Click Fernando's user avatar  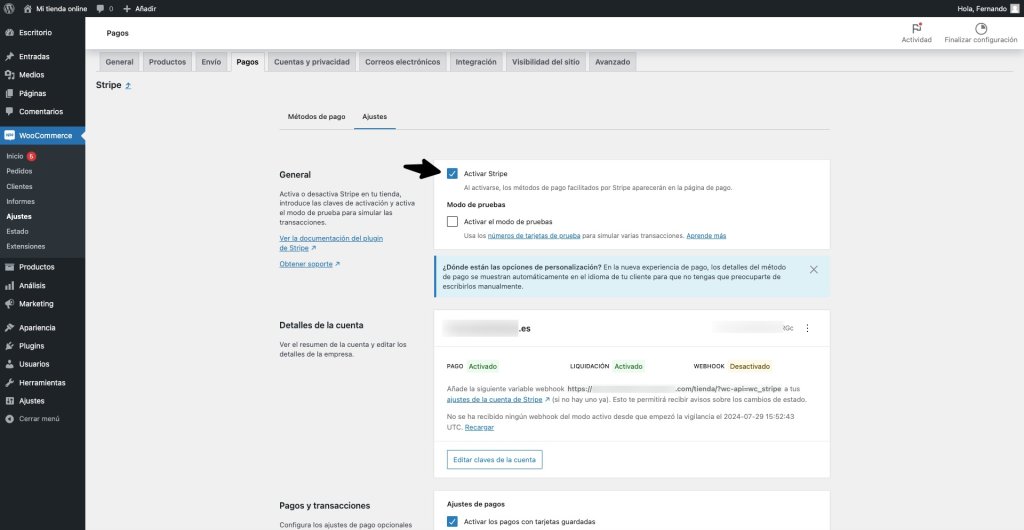click(x=1014, y=8)
